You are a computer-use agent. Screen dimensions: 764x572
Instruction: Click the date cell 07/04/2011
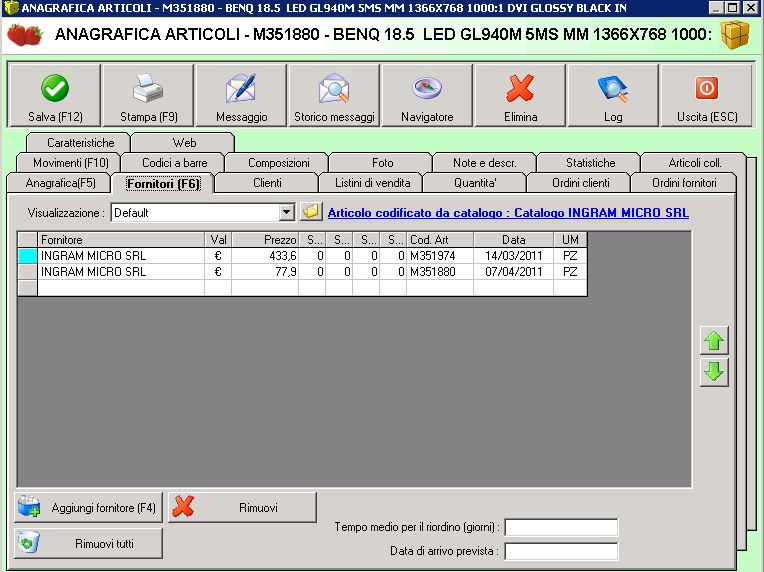pos(514,272)
